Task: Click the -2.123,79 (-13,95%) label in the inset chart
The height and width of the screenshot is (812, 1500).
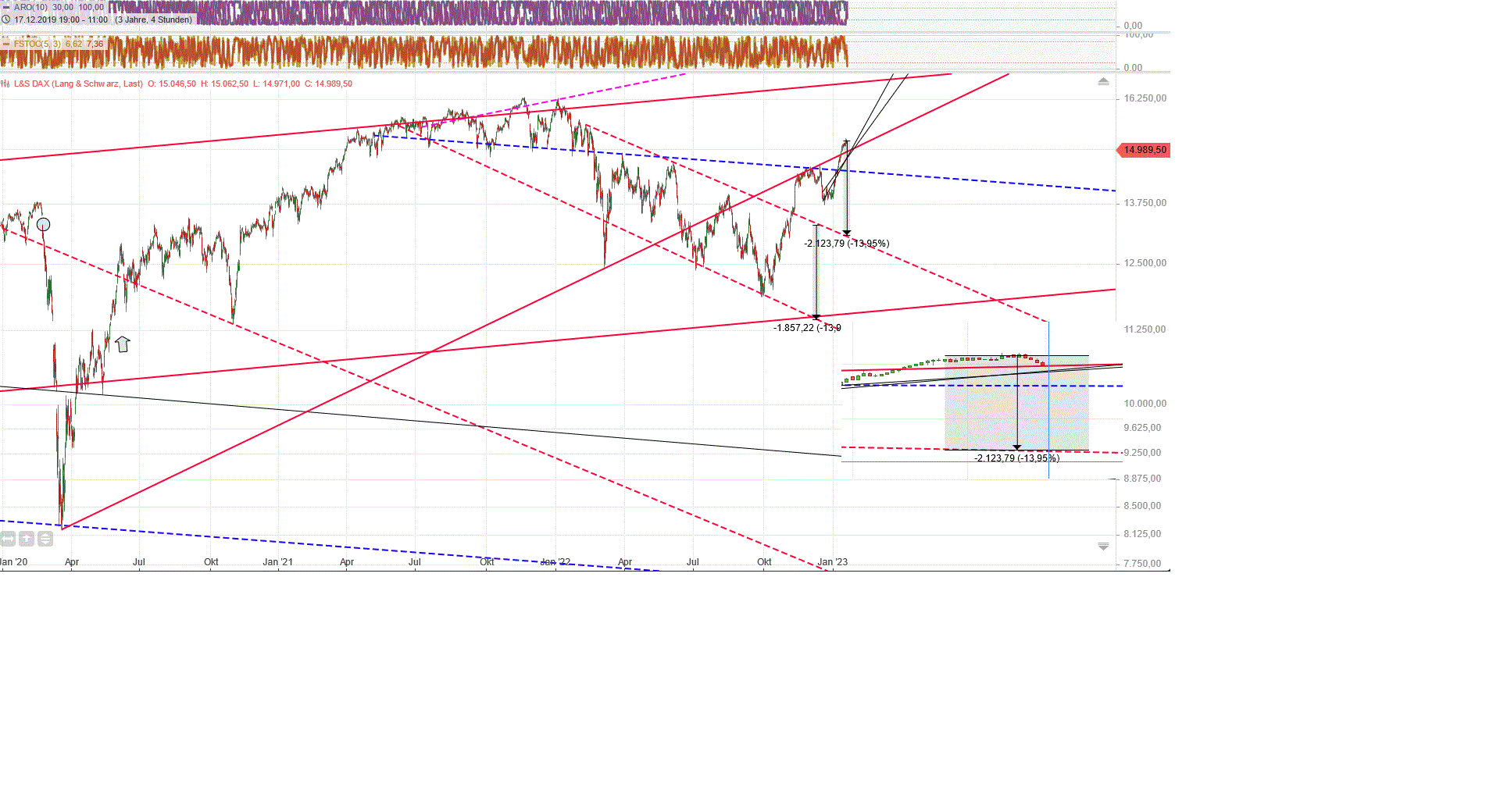Action: click(1017, 458)
